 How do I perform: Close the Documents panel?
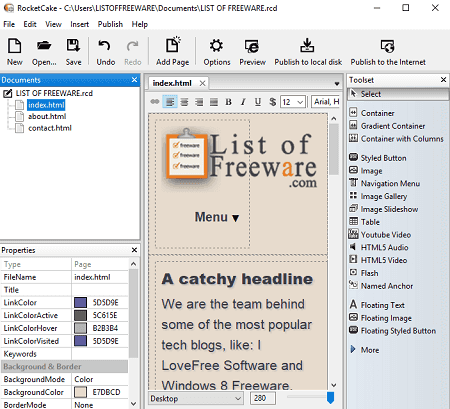134,80
